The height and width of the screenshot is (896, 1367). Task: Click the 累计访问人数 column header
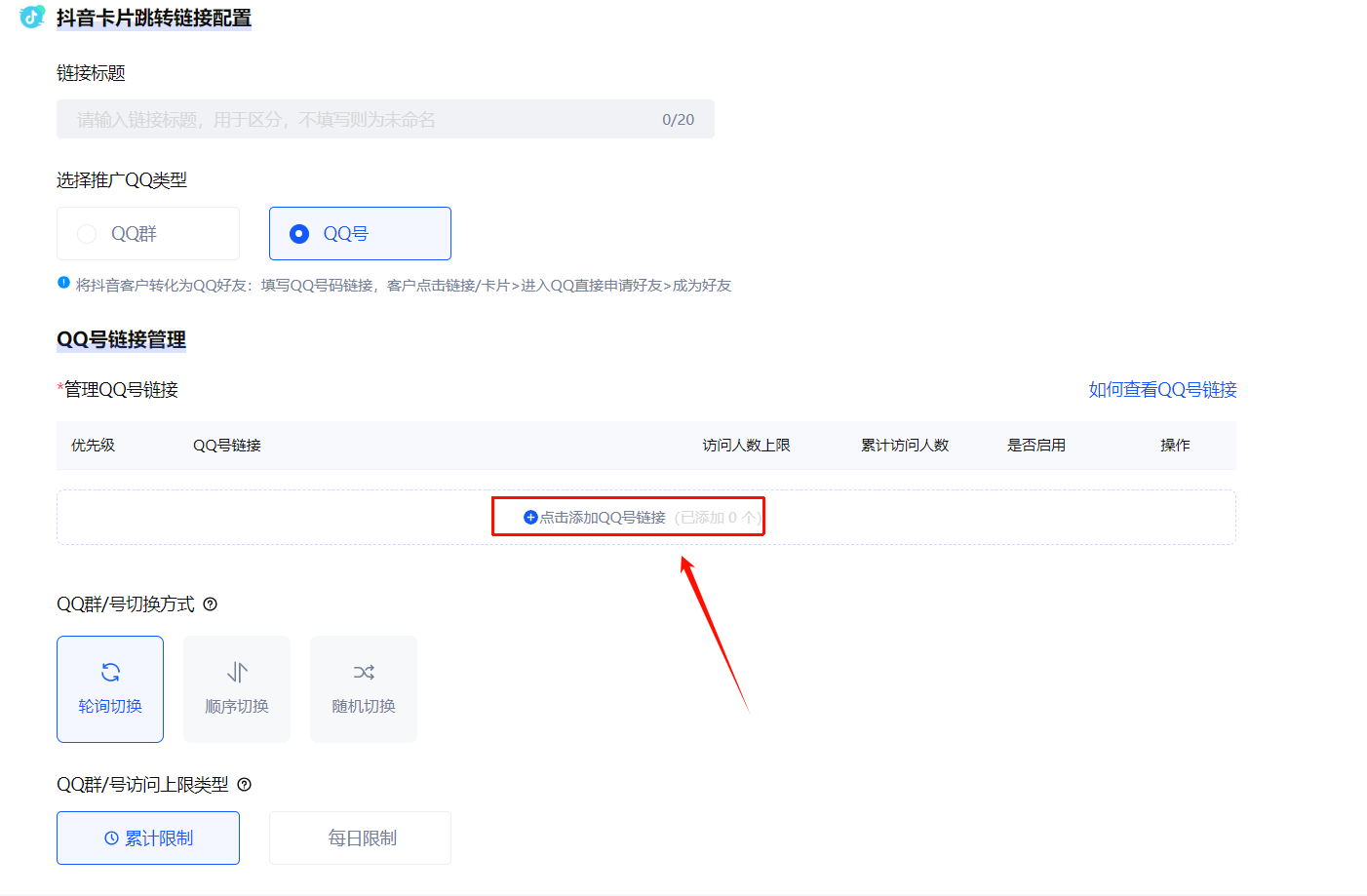904,446
